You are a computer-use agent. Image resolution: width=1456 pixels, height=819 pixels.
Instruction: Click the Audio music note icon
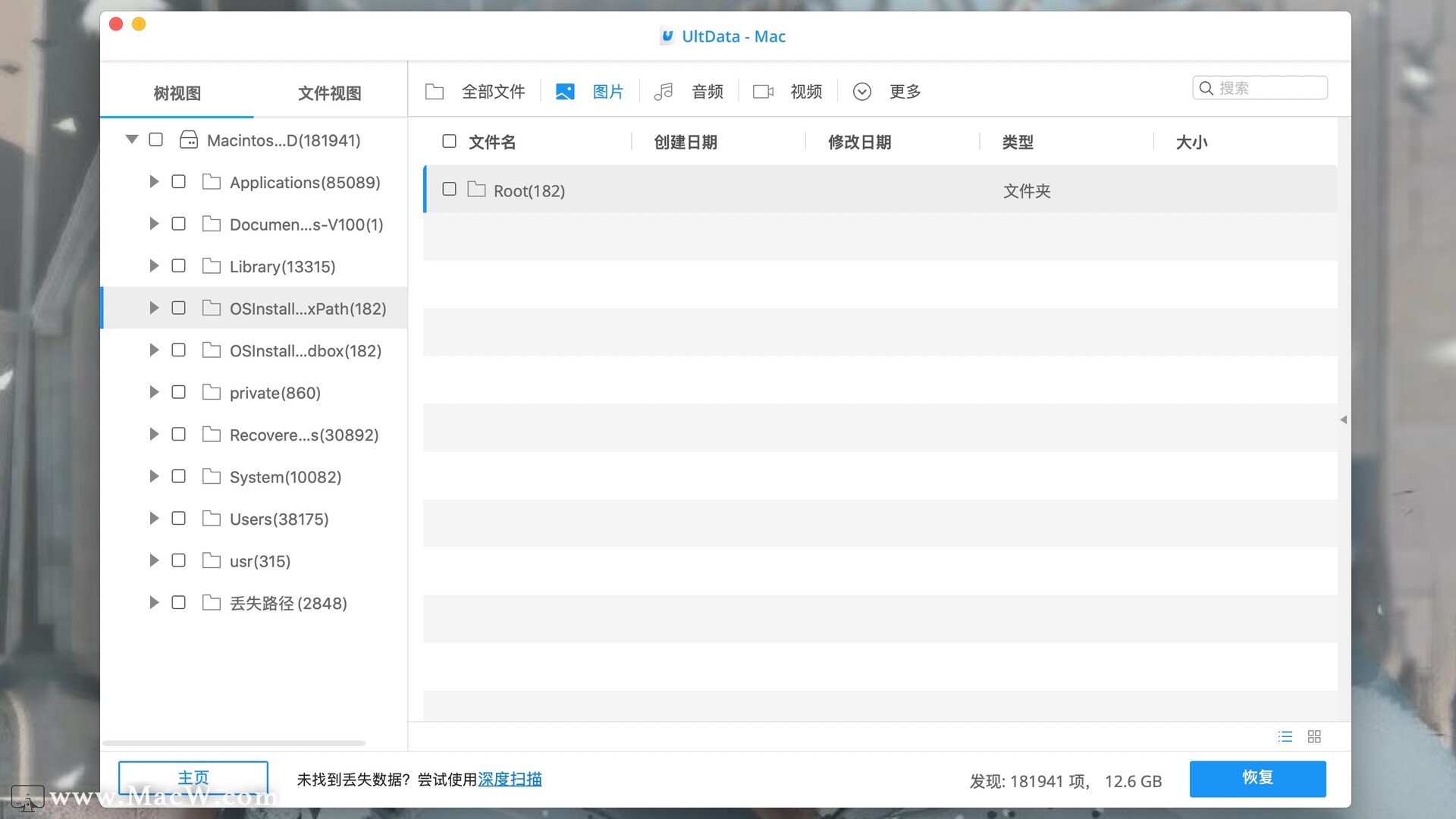coord(664,92)
